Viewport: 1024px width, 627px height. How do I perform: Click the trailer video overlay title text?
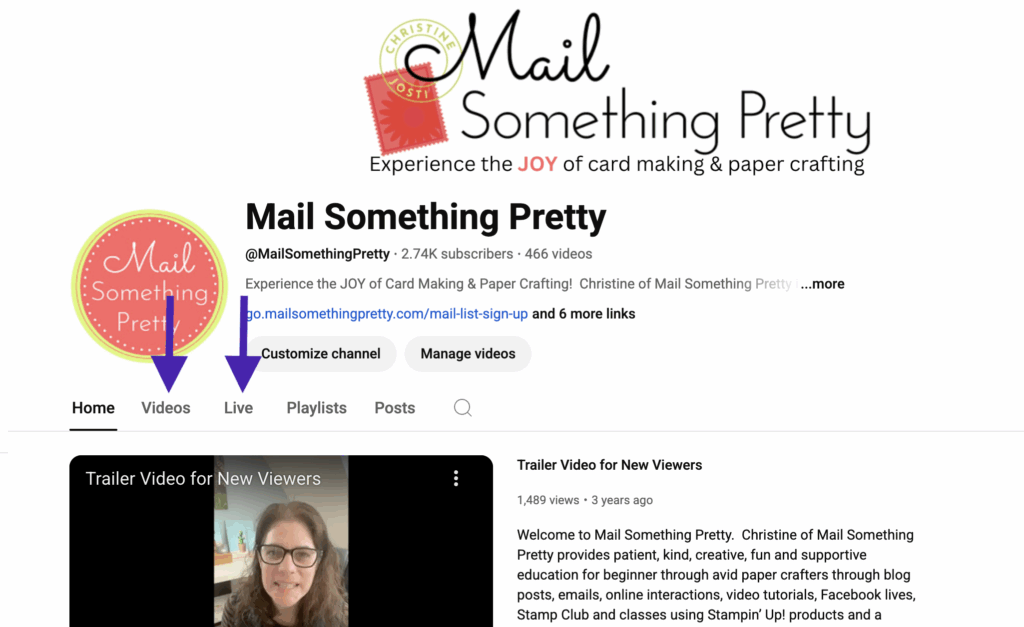pos(203,479)
